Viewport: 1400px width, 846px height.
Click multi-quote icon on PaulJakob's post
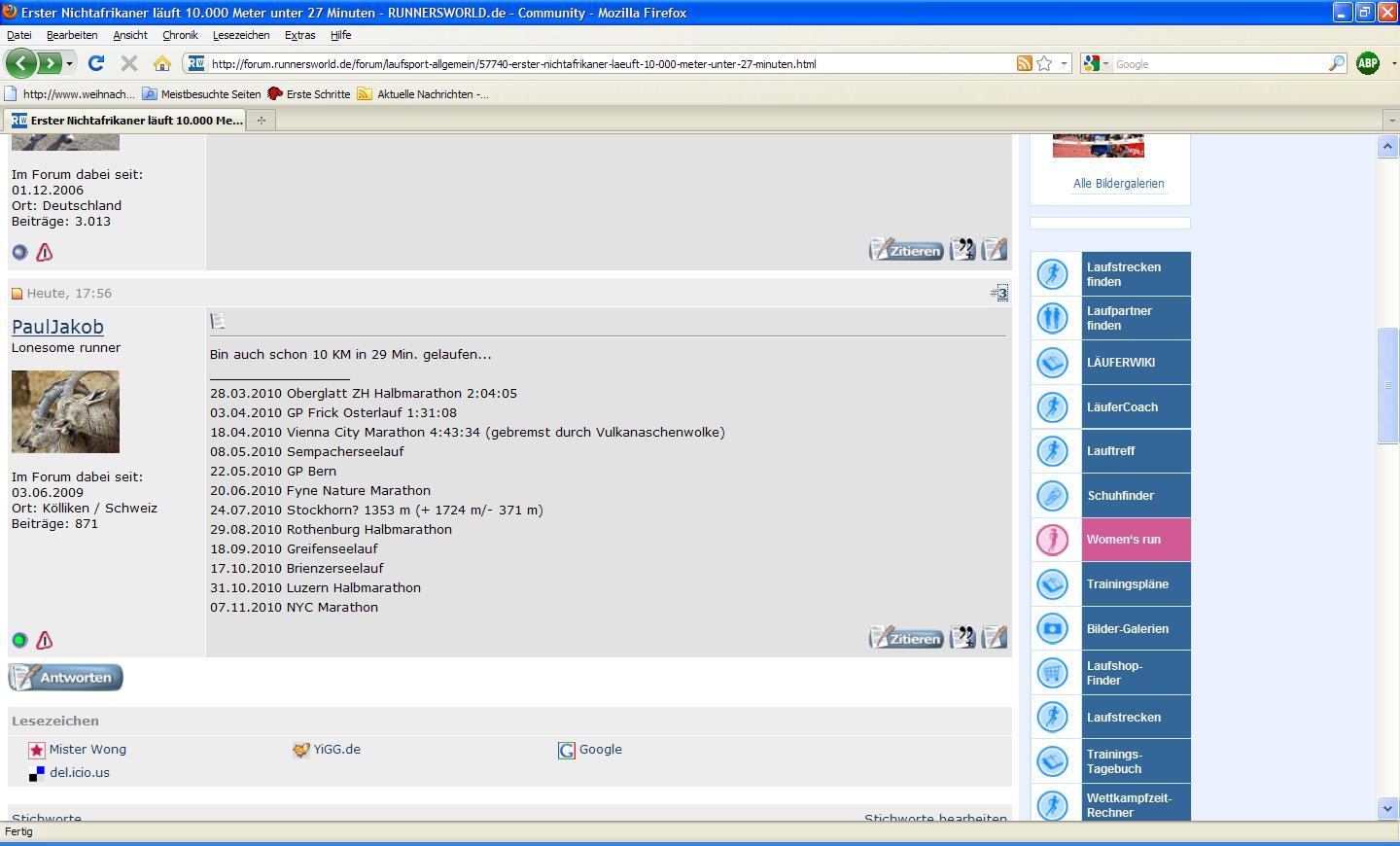962,637
